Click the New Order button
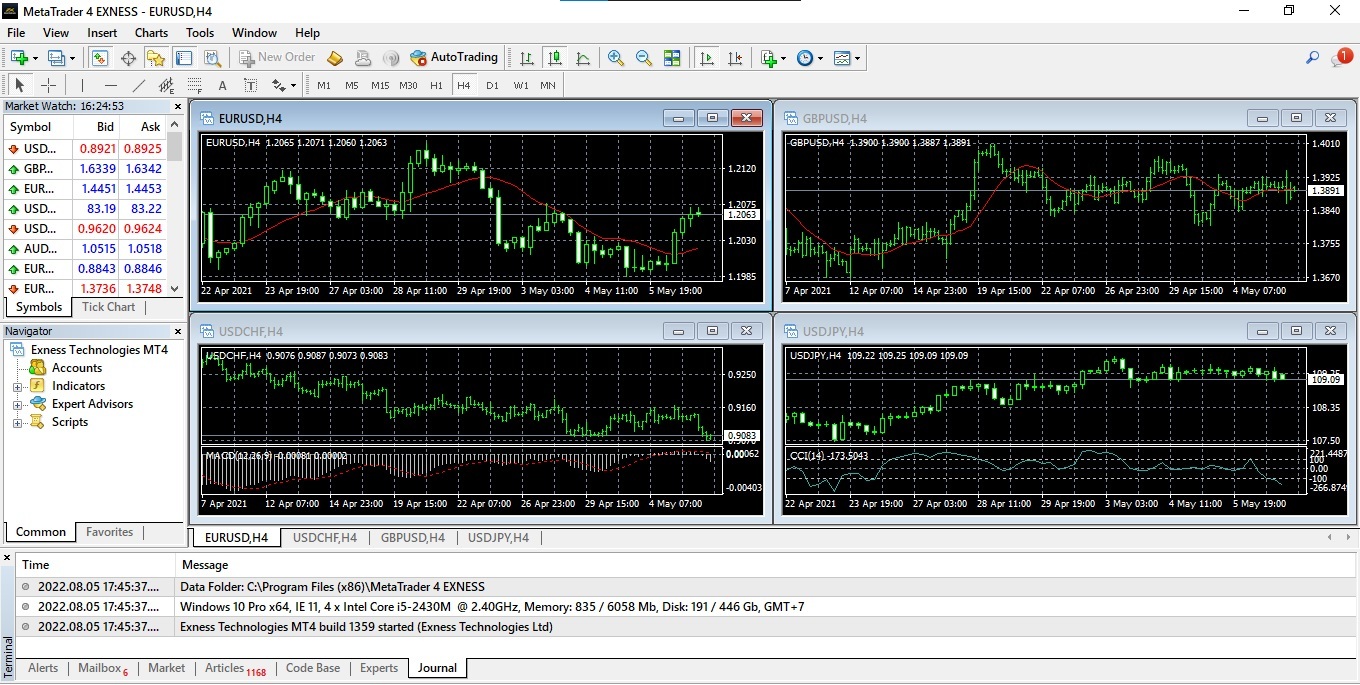Screen dimensions: 1360x685 point(277,58)
